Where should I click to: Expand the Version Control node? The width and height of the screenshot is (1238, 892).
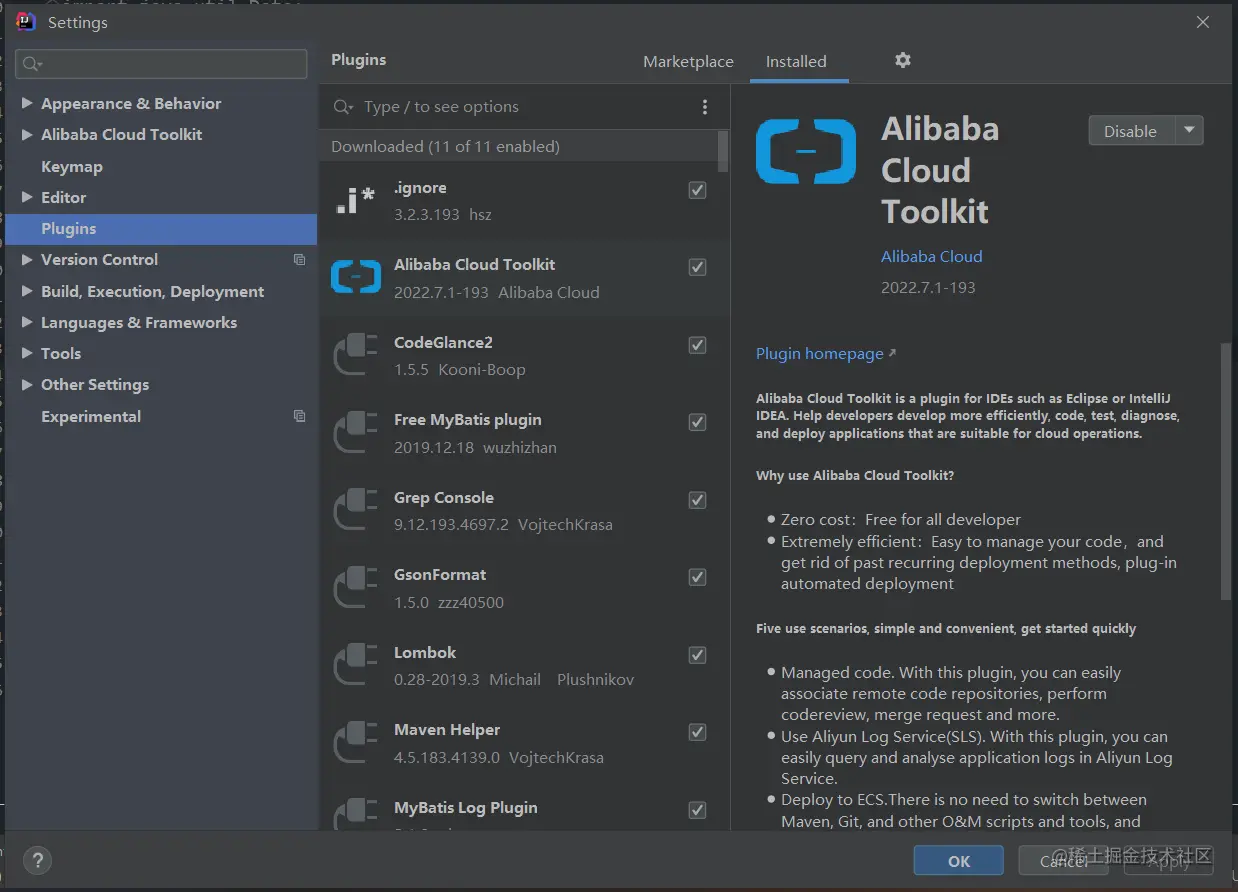pyautogui.click(x=27, y=259)
